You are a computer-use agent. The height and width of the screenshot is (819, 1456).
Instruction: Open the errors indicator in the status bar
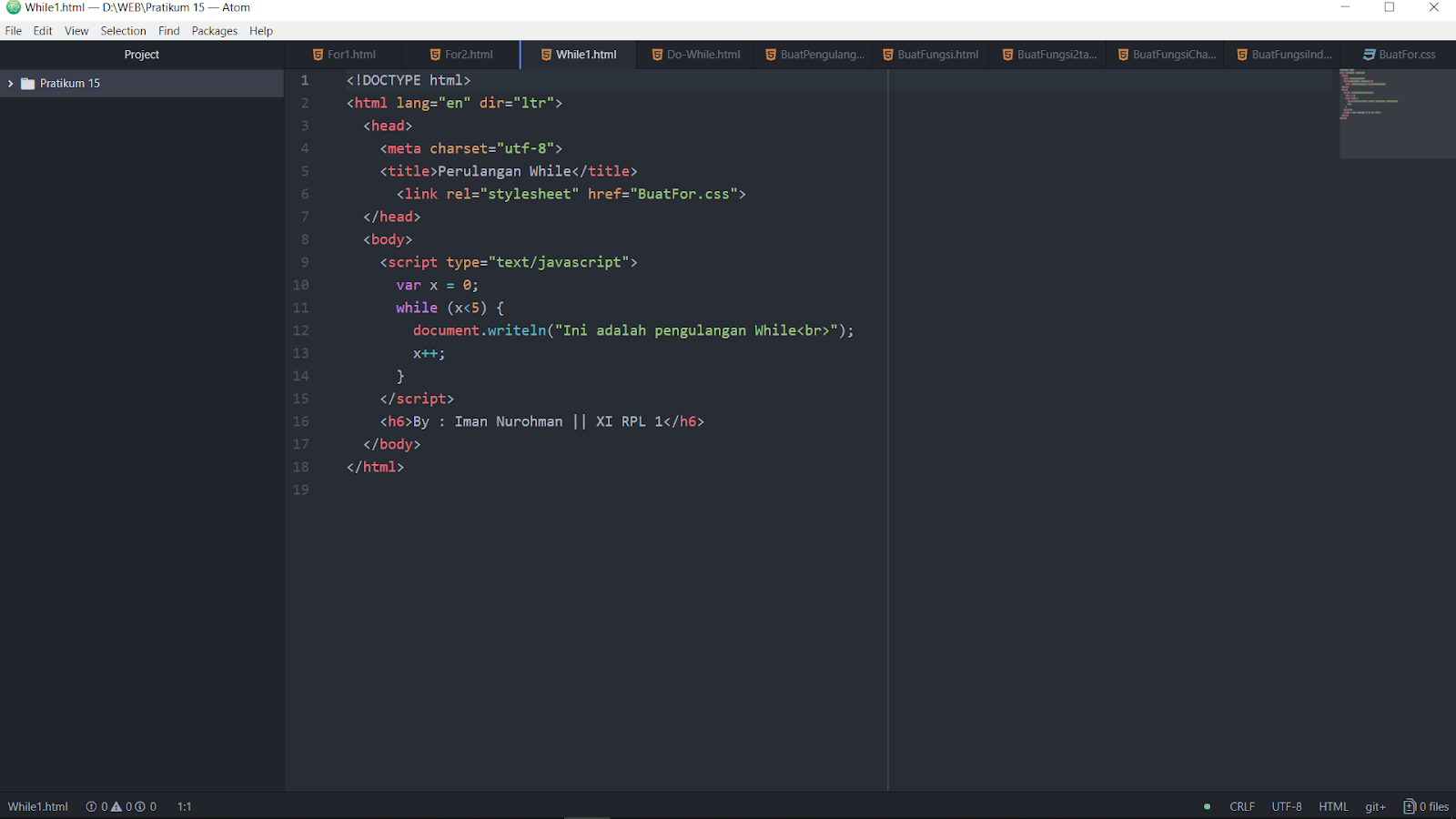tap(91, 806)
